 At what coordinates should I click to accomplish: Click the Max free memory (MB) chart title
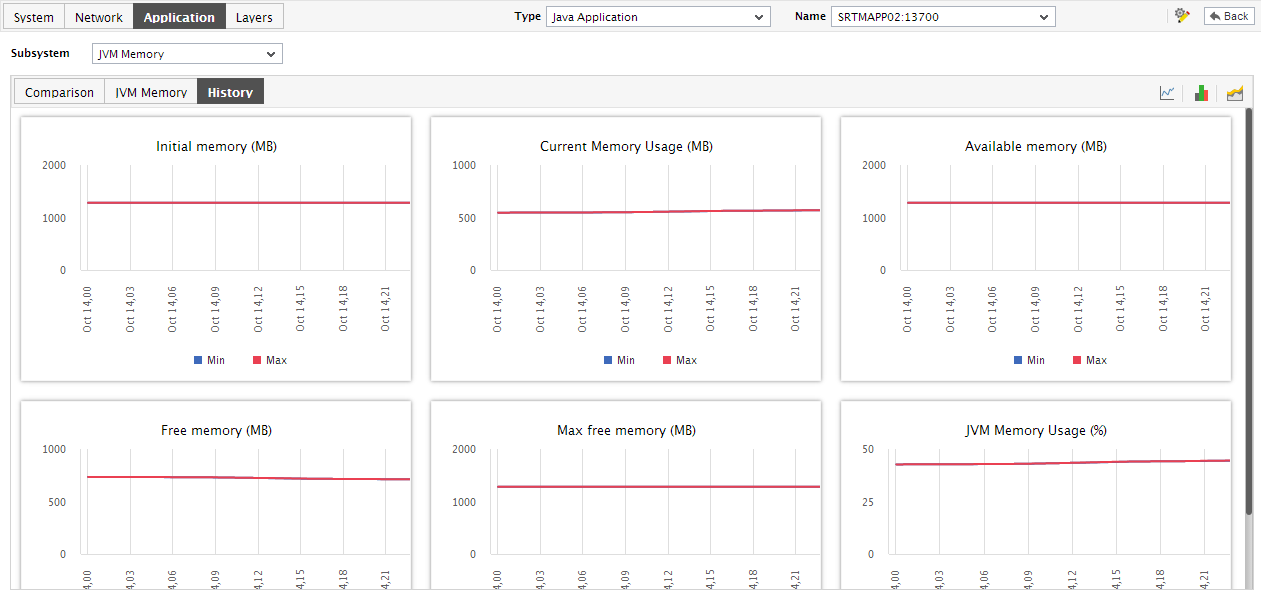626,430
